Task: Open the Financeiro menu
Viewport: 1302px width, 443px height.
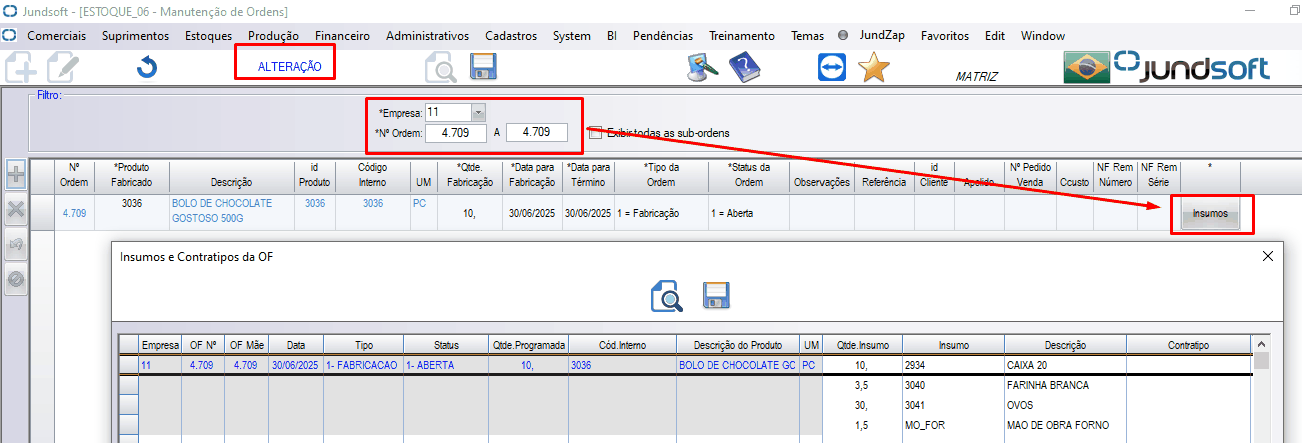Action: tap(342, 35)
